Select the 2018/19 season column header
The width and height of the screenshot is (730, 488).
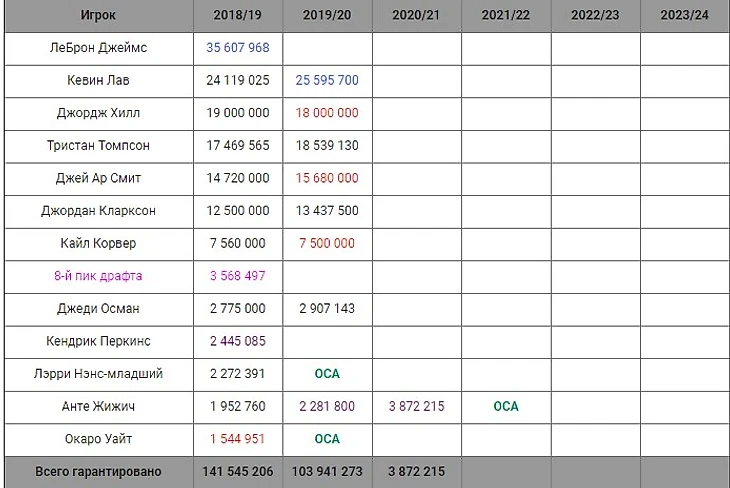click(238, 15)
